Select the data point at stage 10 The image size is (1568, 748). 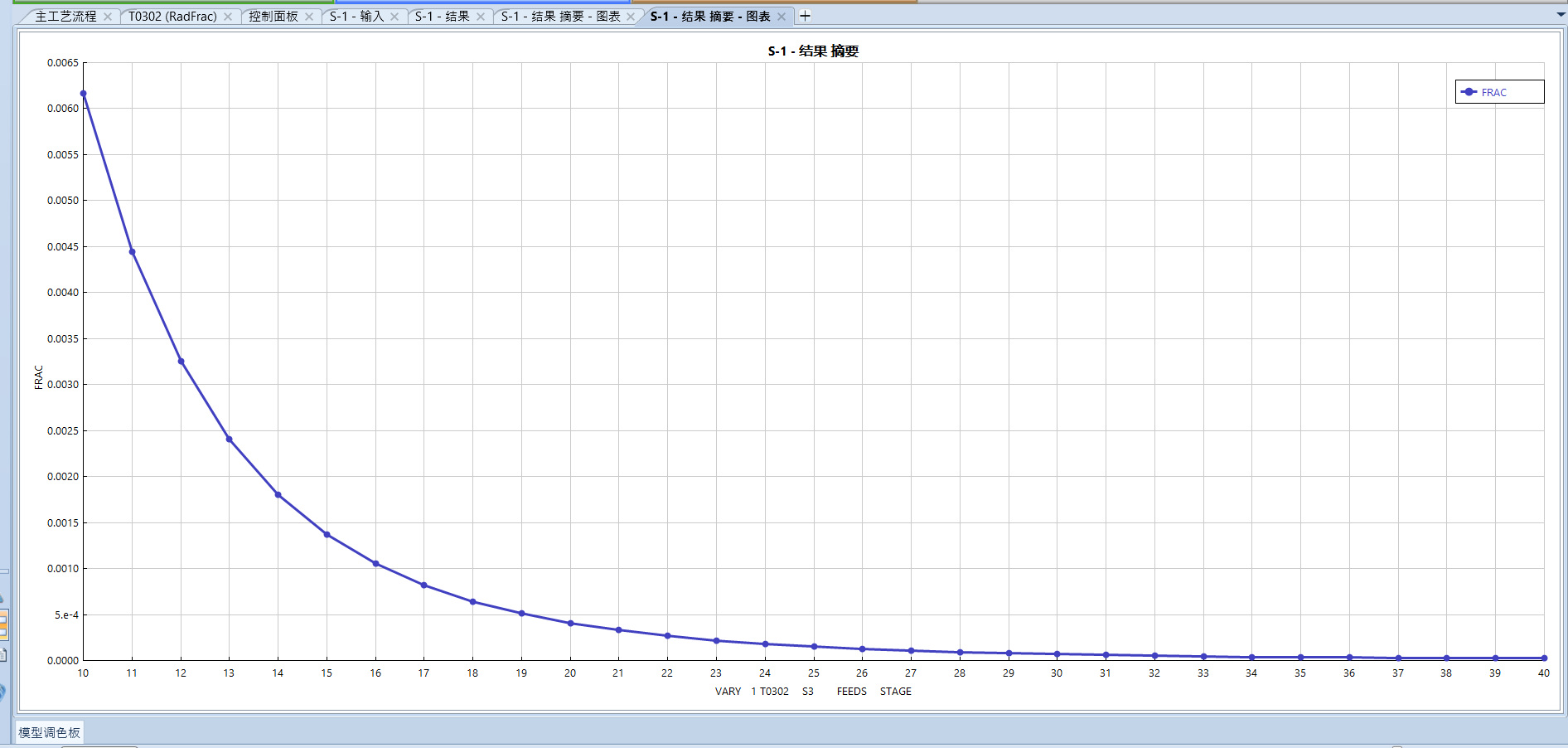click(84, 94)
